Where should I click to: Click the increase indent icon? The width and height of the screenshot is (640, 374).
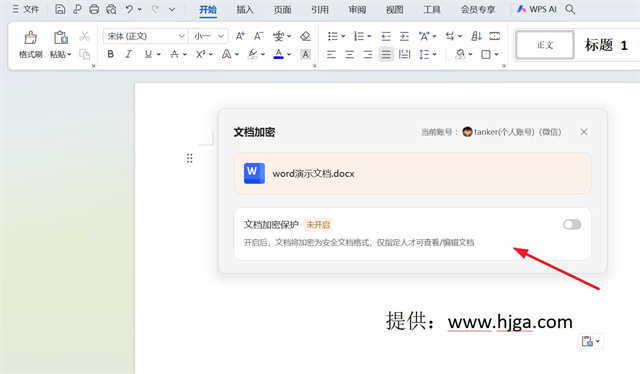click(404, 36)
